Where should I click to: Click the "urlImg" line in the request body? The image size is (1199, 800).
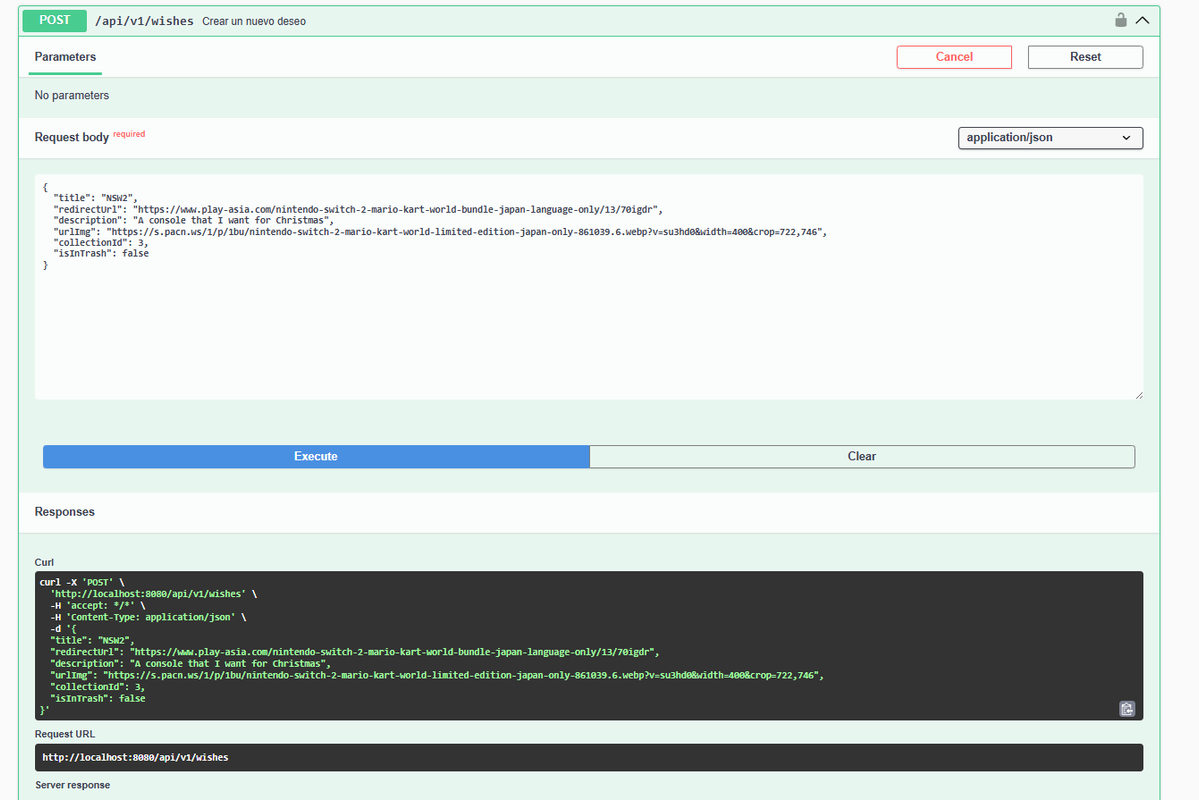coord(440,232)
